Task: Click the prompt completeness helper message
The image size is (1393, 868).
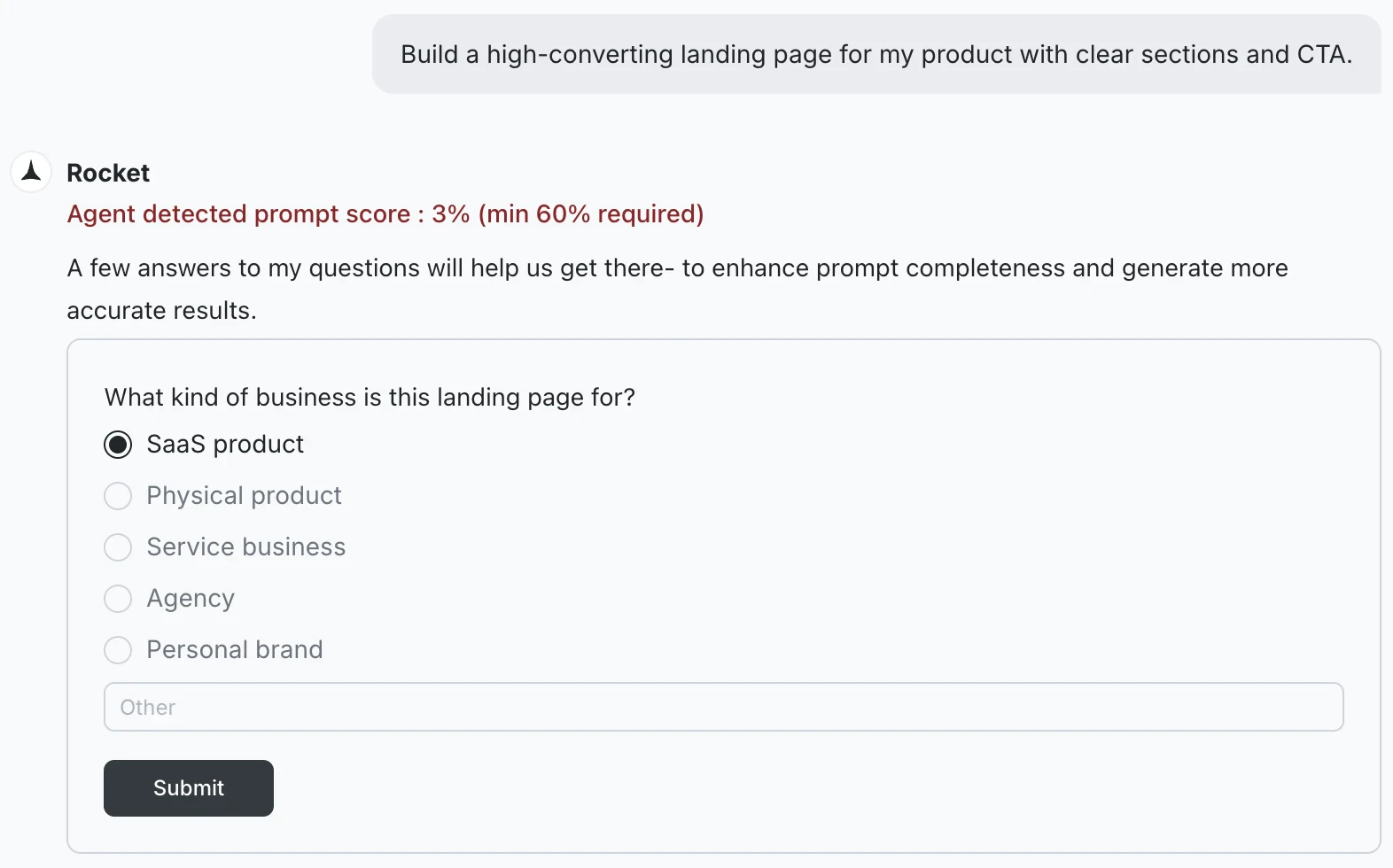Action: coord(677,289)
